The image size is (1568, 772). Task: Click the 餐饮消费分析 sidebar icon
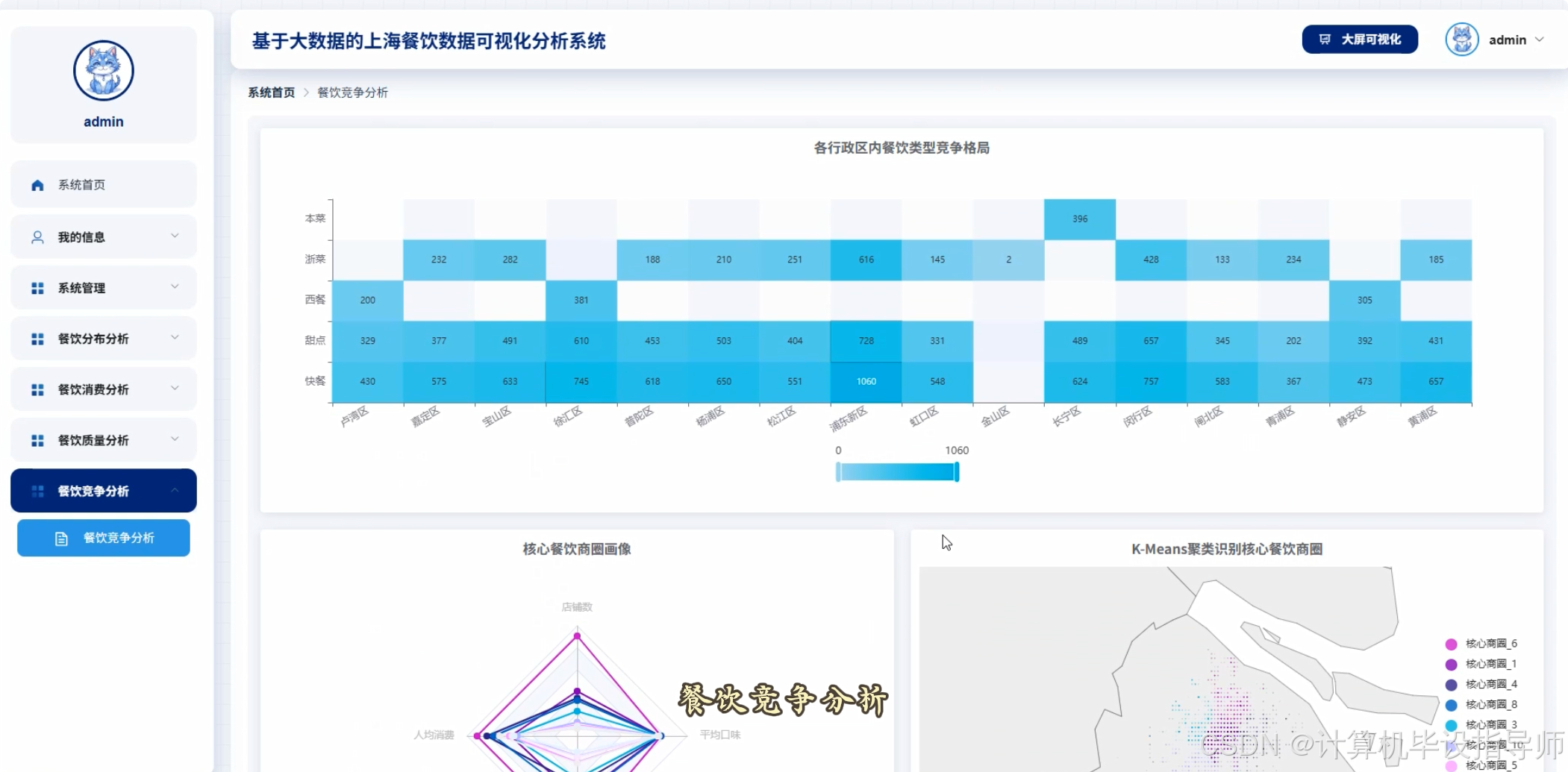point(37,389)
